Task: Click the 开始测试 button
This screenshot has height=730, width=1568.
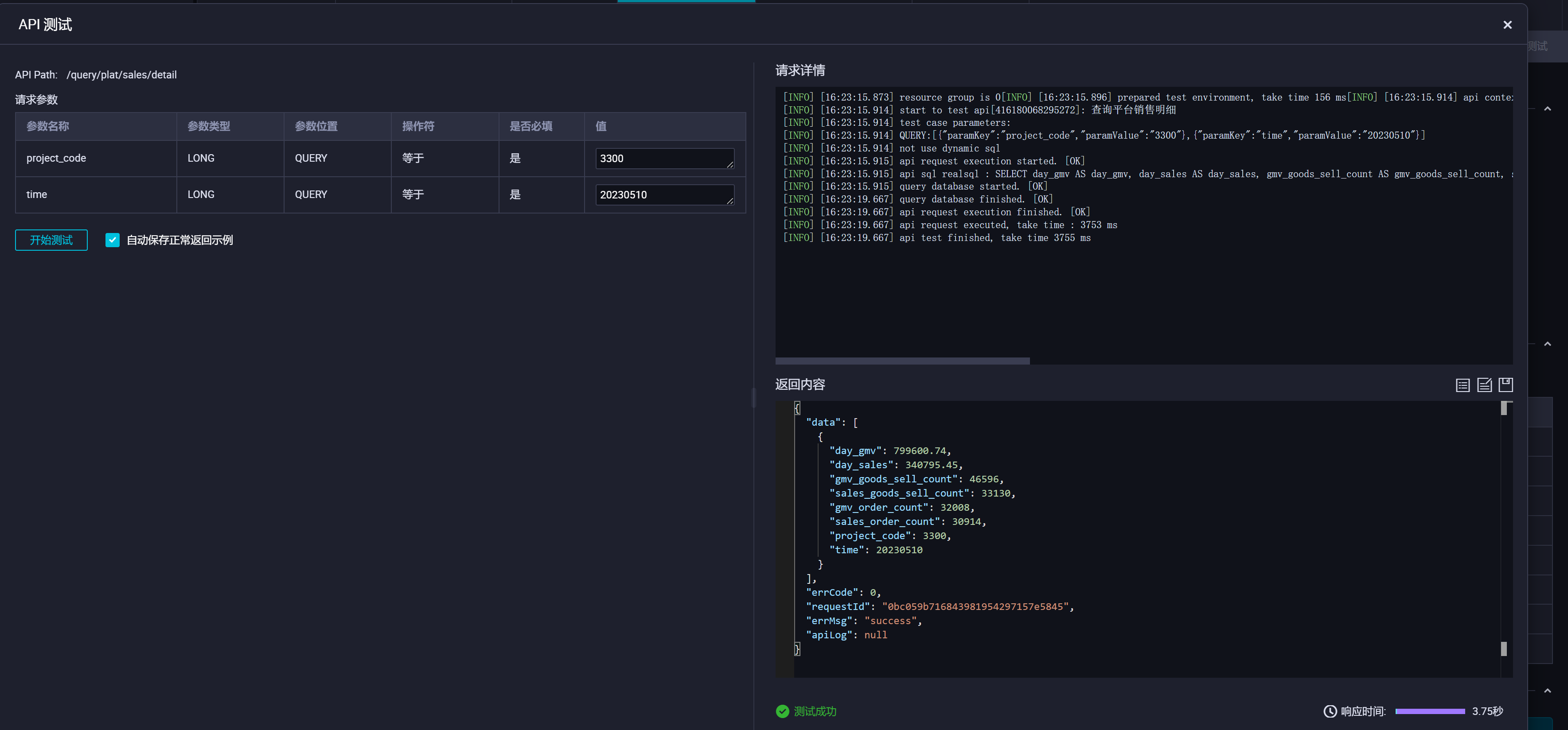Action: pos(51,240)
